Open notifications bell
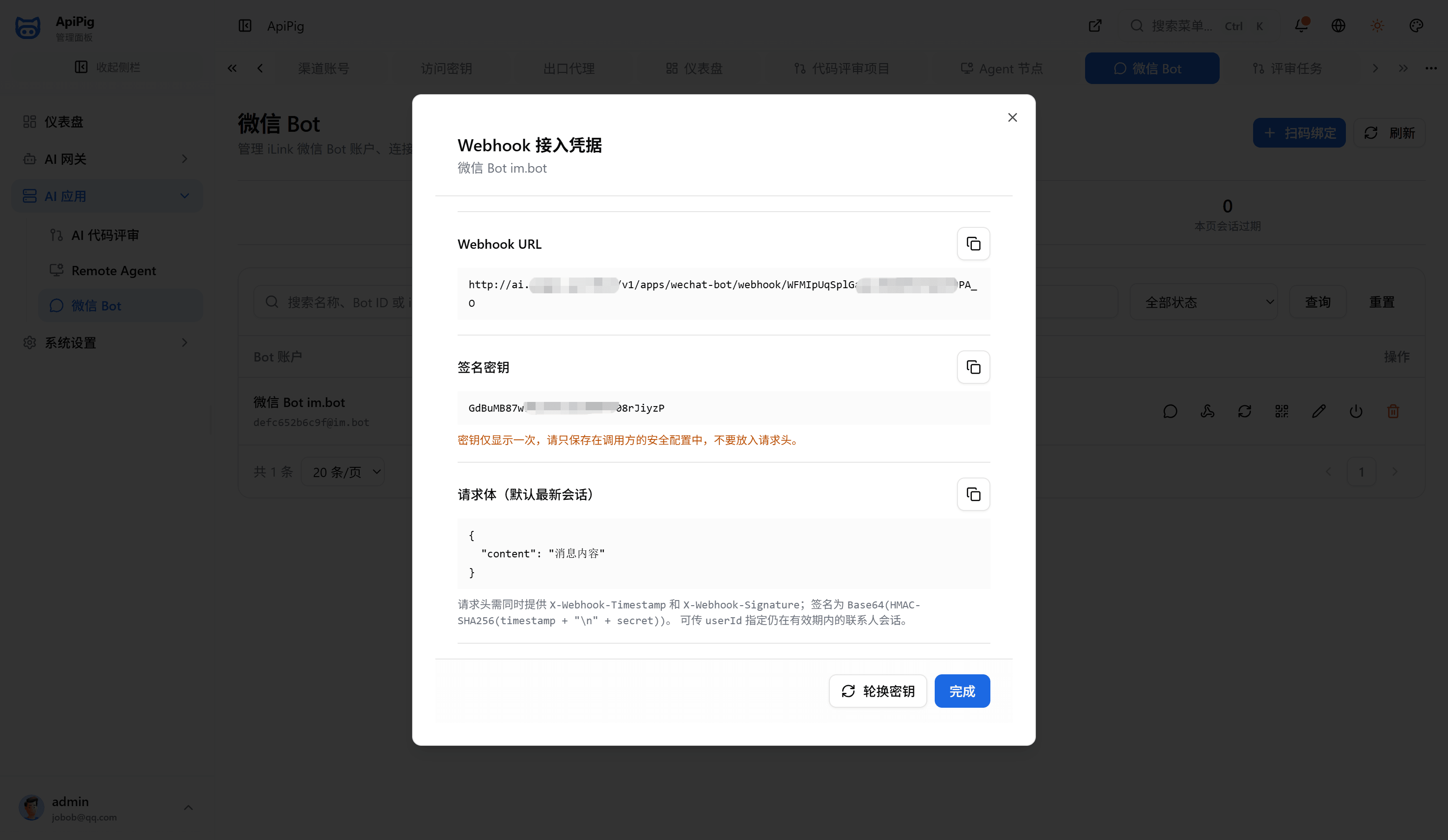This screenshot has width=1448, height=840. [1301, 26]
